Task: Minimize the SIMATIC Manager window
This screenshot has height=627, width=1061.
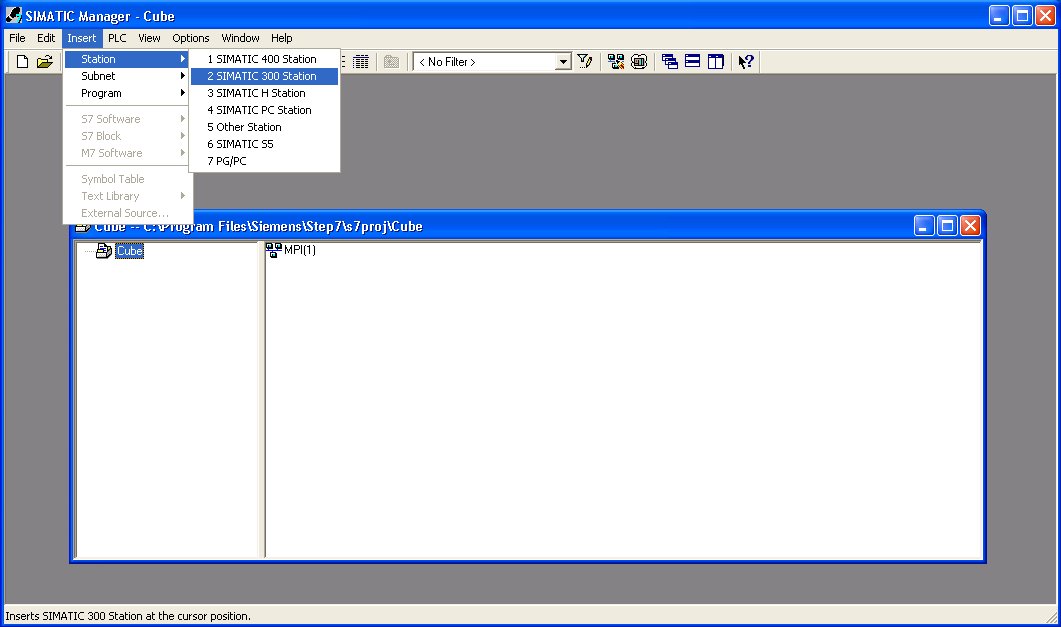Action: tap(999, 16)
